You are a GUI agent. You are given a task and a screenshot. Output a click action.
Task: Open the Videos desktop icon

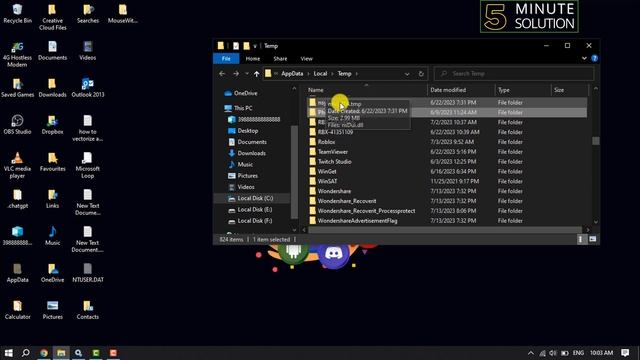tap(88, 51)
